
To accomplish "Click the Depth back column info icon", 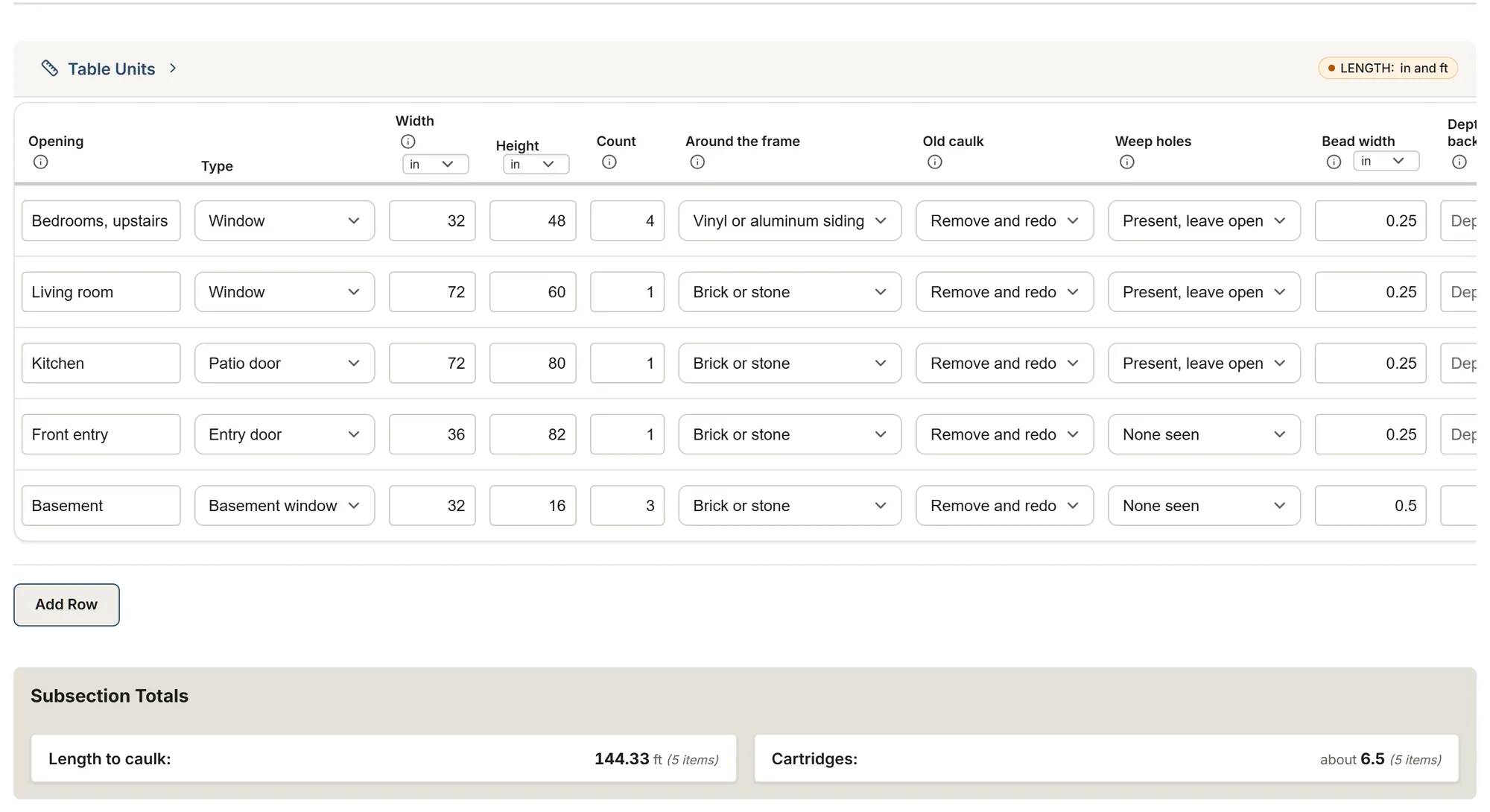I will tap(1459, 162).
